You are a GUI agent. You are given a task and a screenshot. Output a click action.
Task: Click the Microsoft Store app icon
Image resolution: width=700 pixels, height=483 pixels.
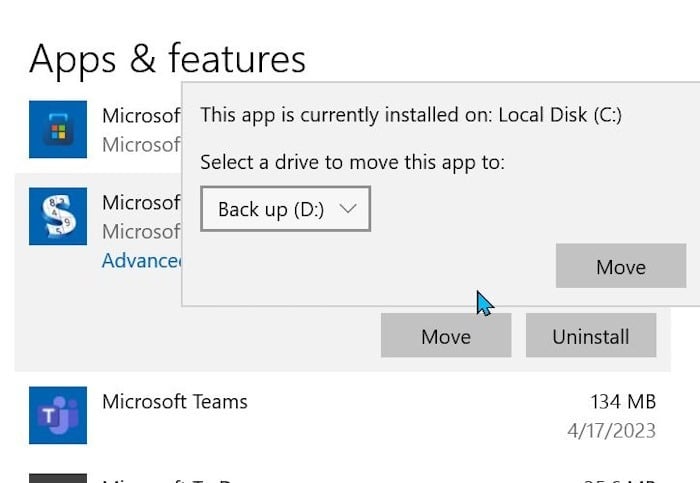(58, 129)
